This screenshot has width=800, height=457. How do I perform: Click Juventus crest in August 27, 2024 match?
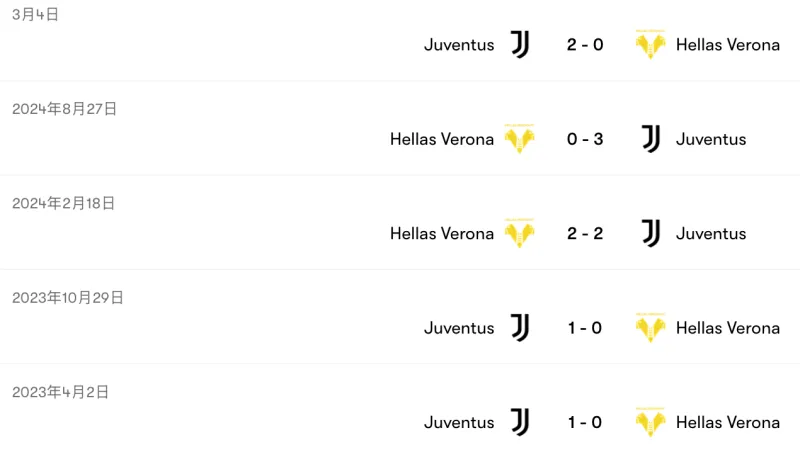coord(651,139)
